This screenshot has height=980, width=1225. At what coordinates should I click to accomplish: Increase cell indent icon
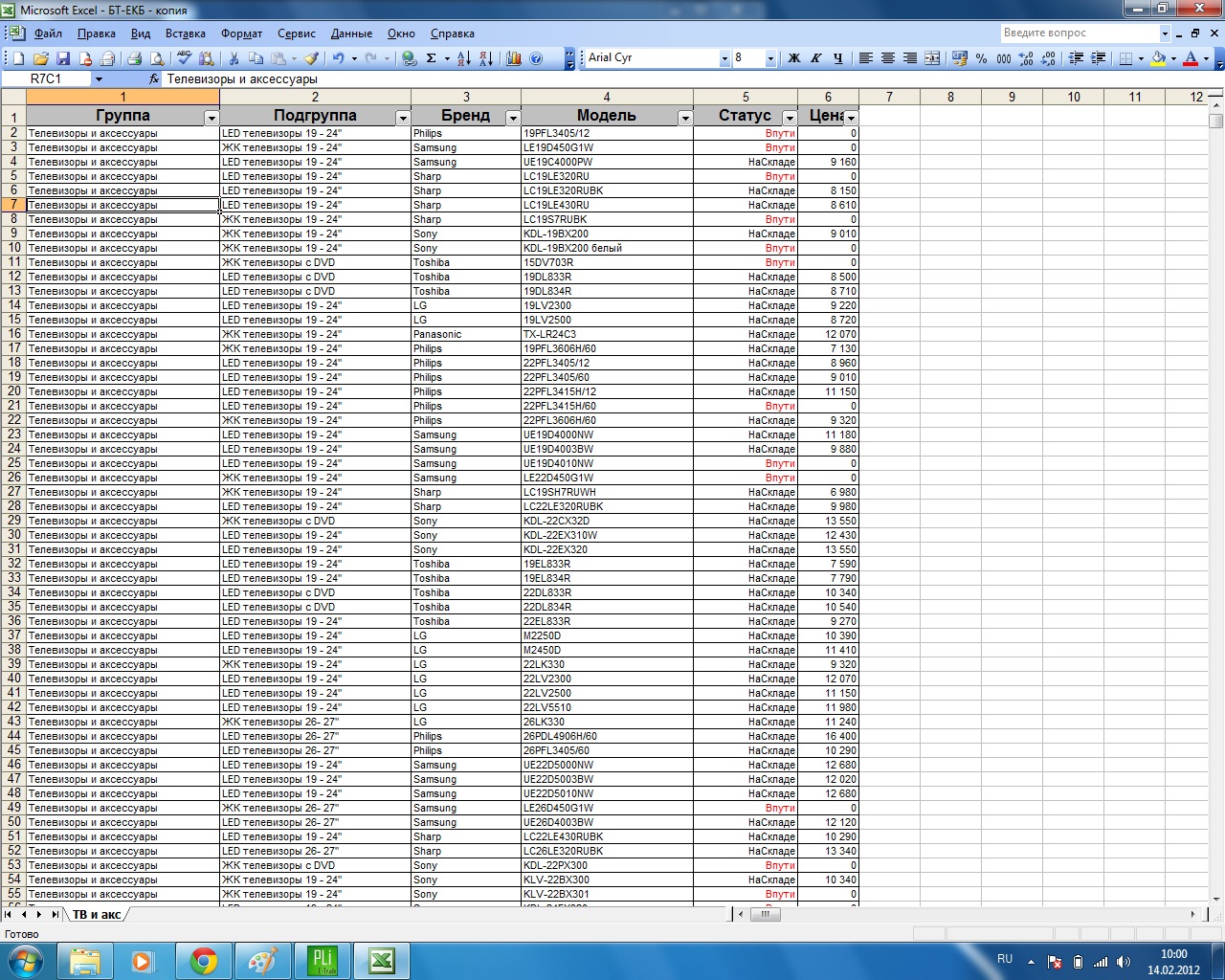(1098, 58)
